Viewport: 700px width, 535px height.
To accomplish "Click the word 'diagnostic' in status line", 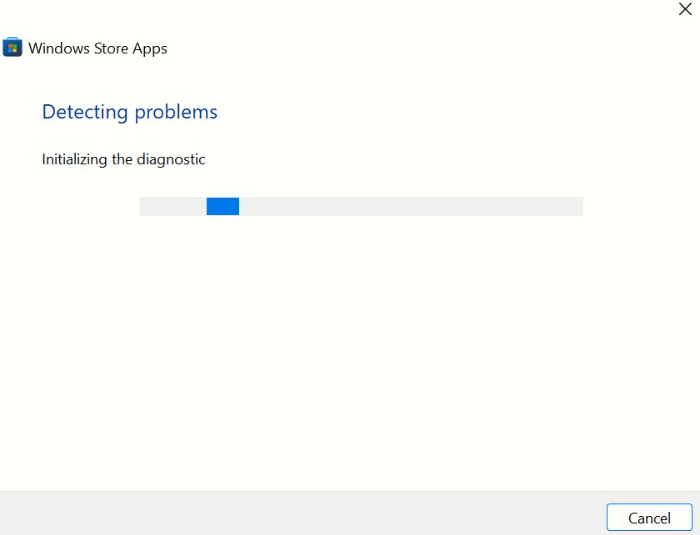I will (x=172, y=159).
